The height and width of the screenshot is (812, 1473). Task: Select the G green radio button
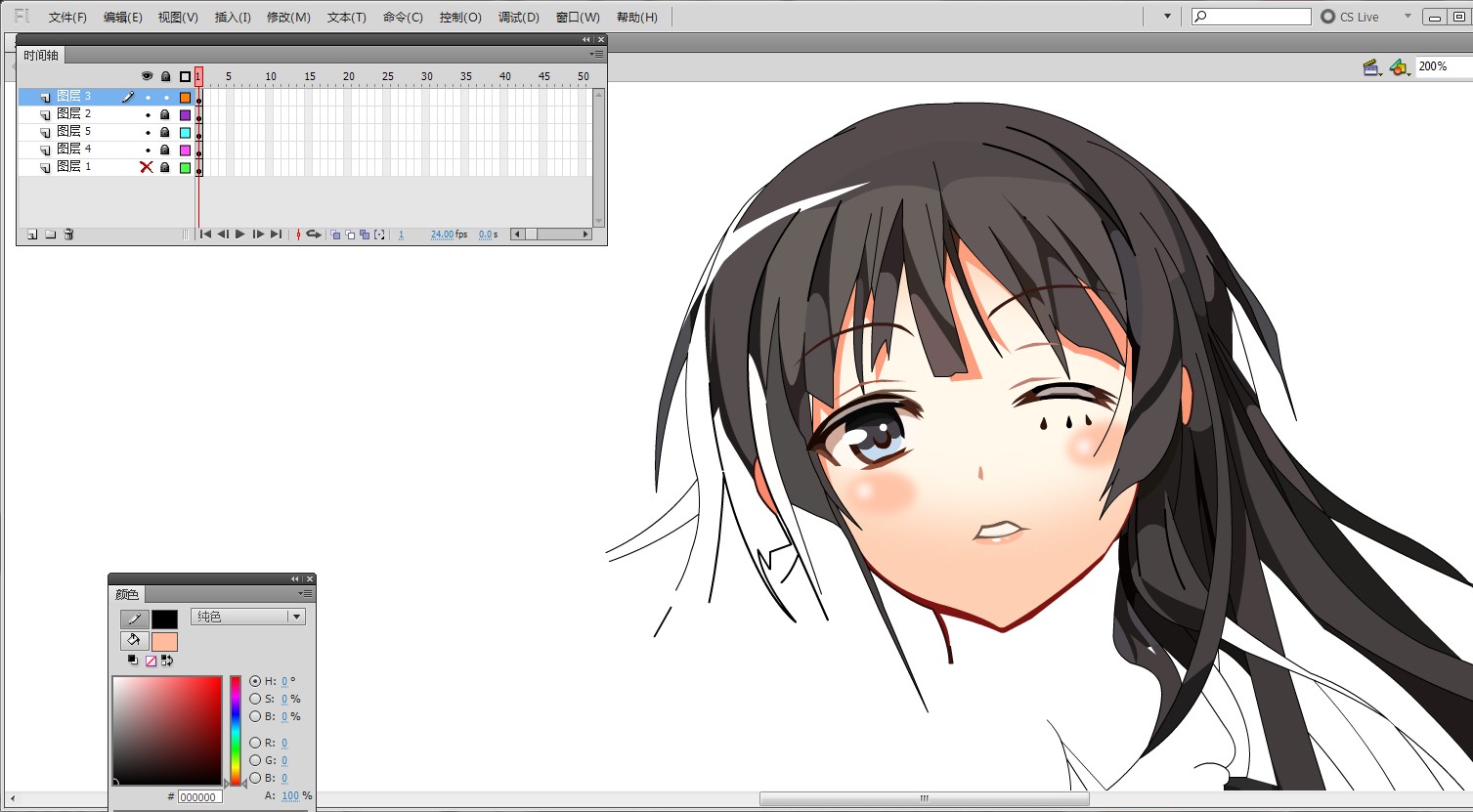(255, 760)
